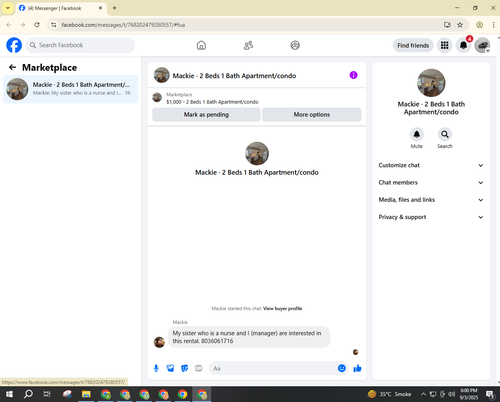Click the Aa message input field

pyautogui.click(x=273, y=368)
